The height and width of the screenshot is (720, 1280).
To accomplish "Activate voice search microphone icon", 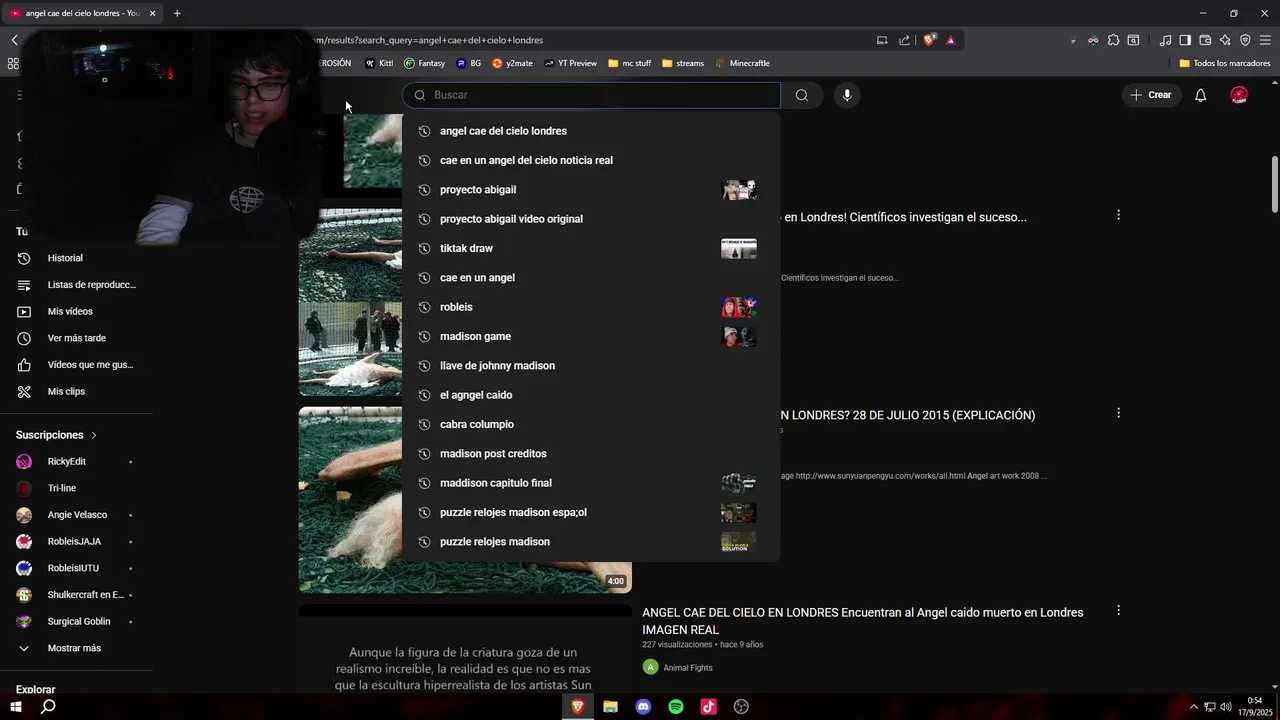I will 847,95.
